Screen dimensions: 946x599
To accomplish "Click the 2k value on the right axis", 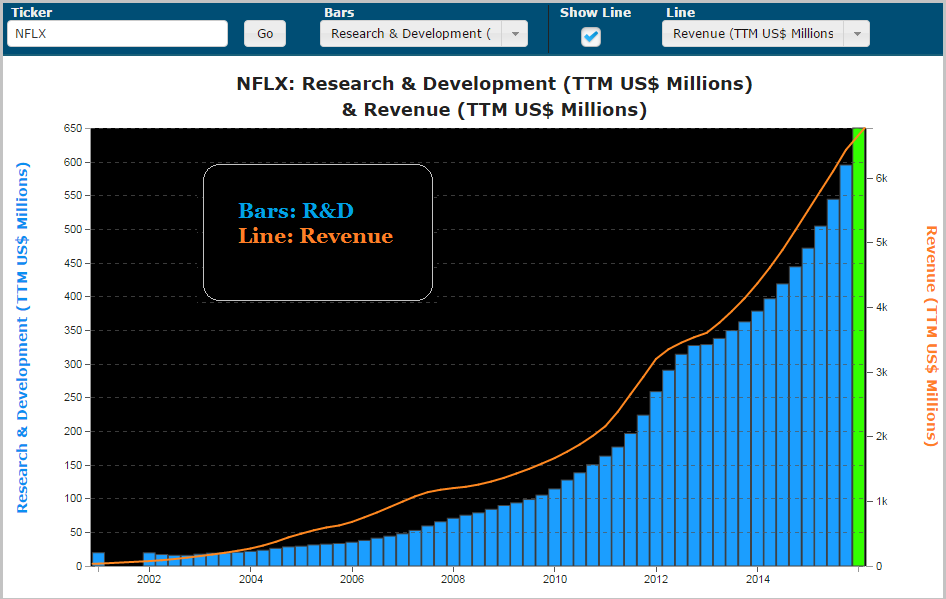I will (x=881, y=437).
